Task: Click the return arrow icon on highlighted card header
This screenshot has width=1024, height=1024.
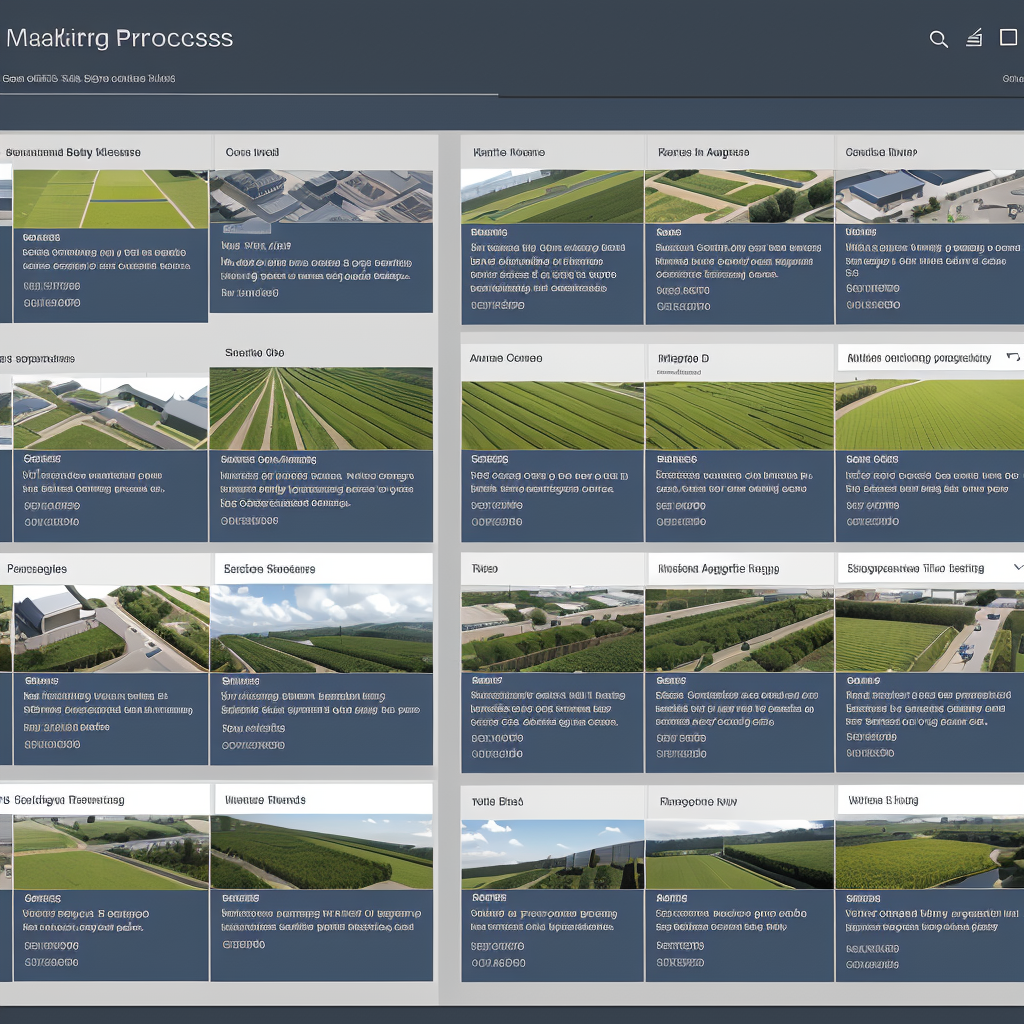Action: [x=1012, y=357]
